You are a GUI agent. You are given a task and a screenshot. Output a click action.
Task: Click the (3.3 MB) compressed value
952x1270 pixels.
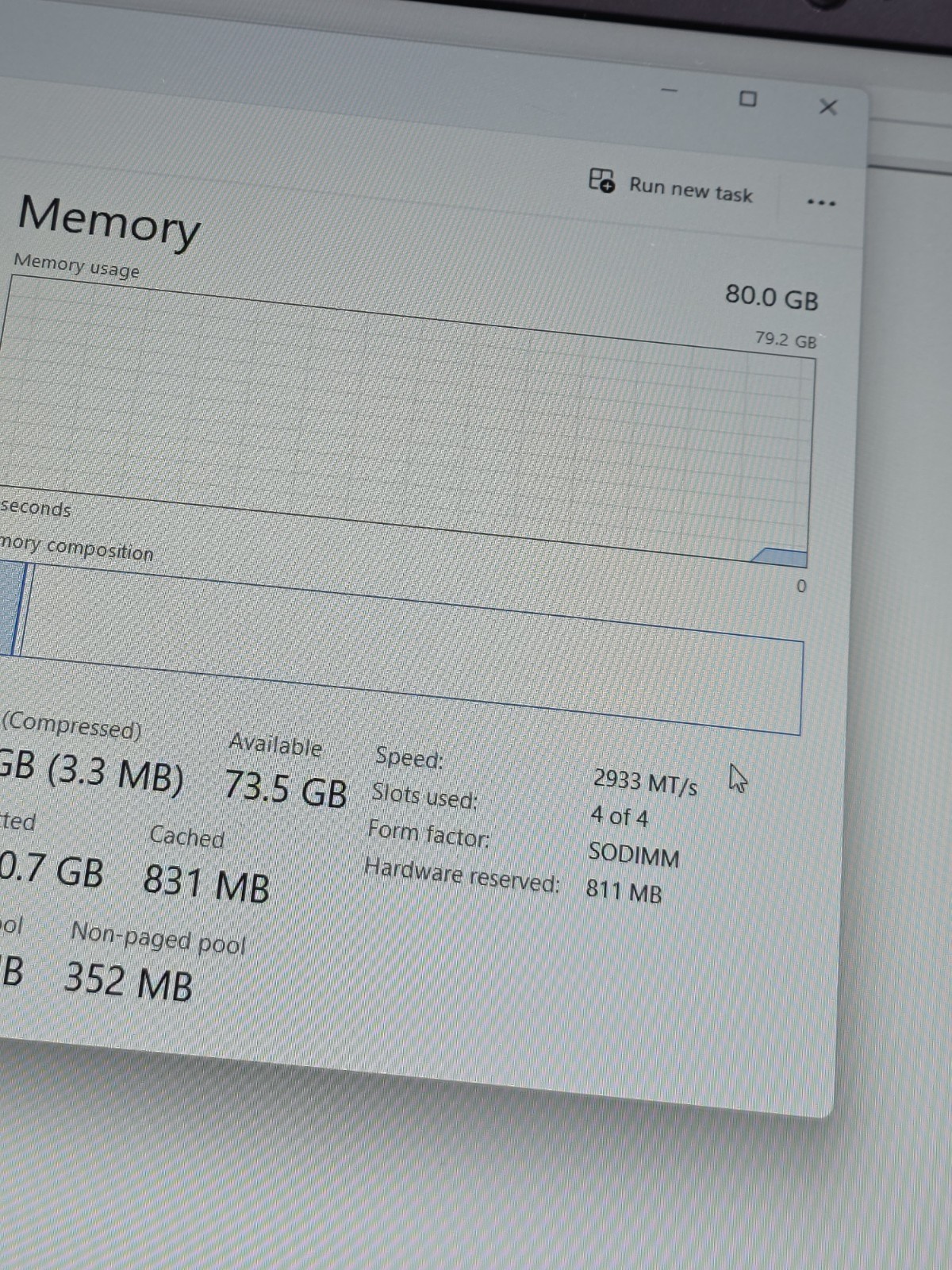[115, 773]
